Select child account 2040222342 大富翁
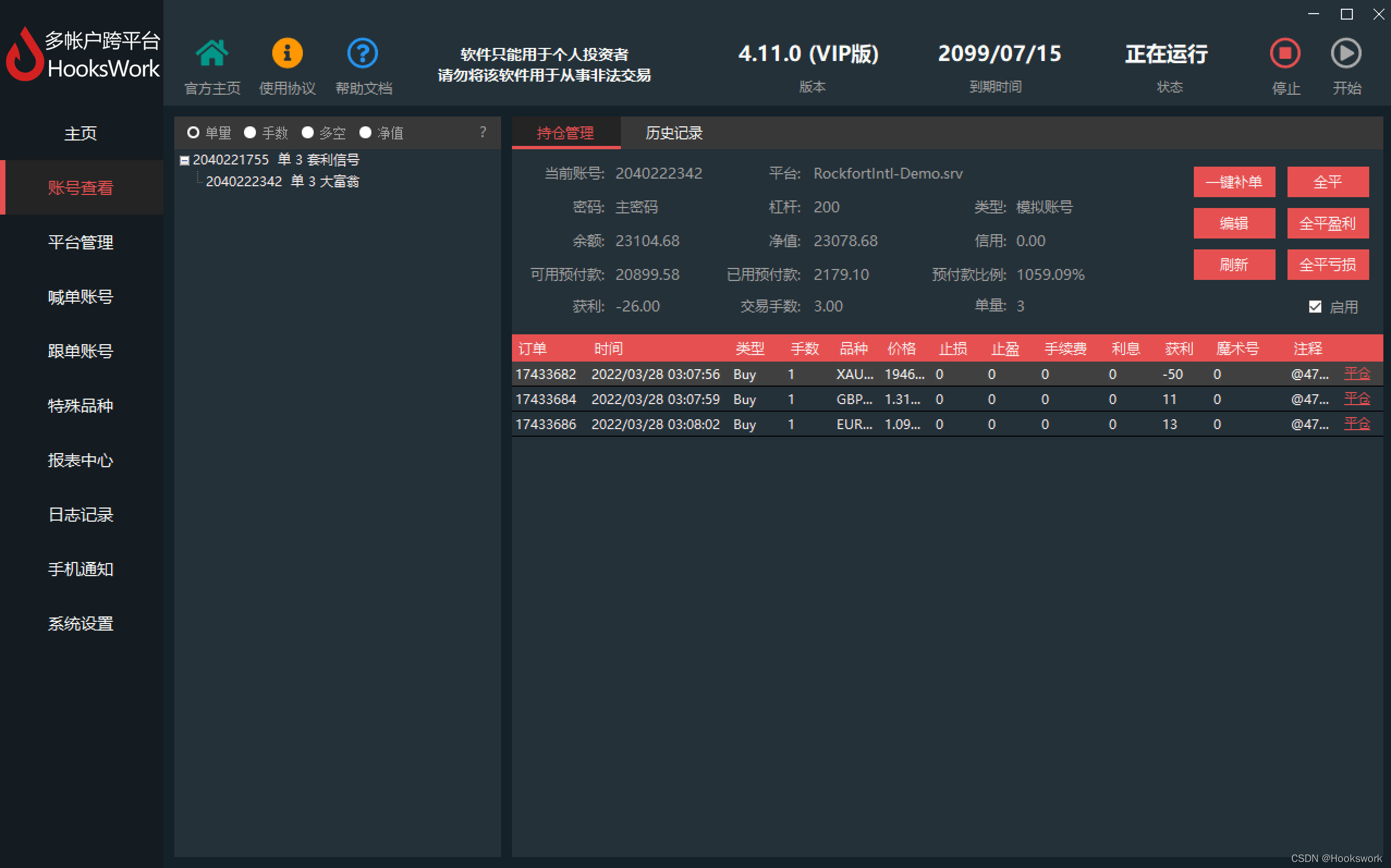The height and width of the screenshot is (868, 1391). [x=282, y=181]
